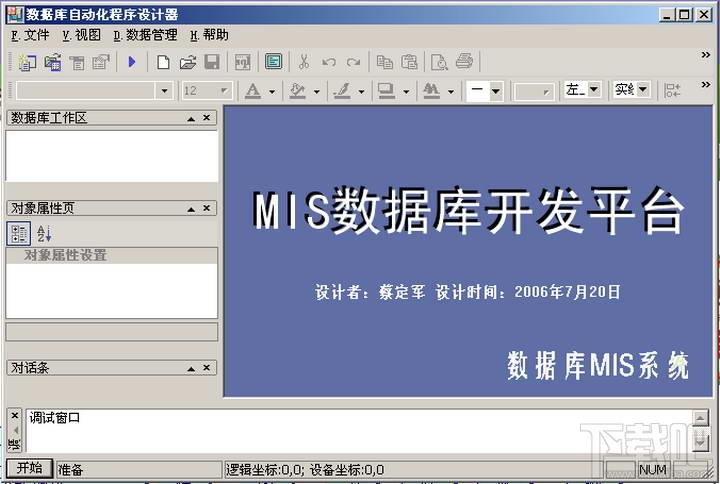Open the text effect dropdown arrow

coord(450,91)
